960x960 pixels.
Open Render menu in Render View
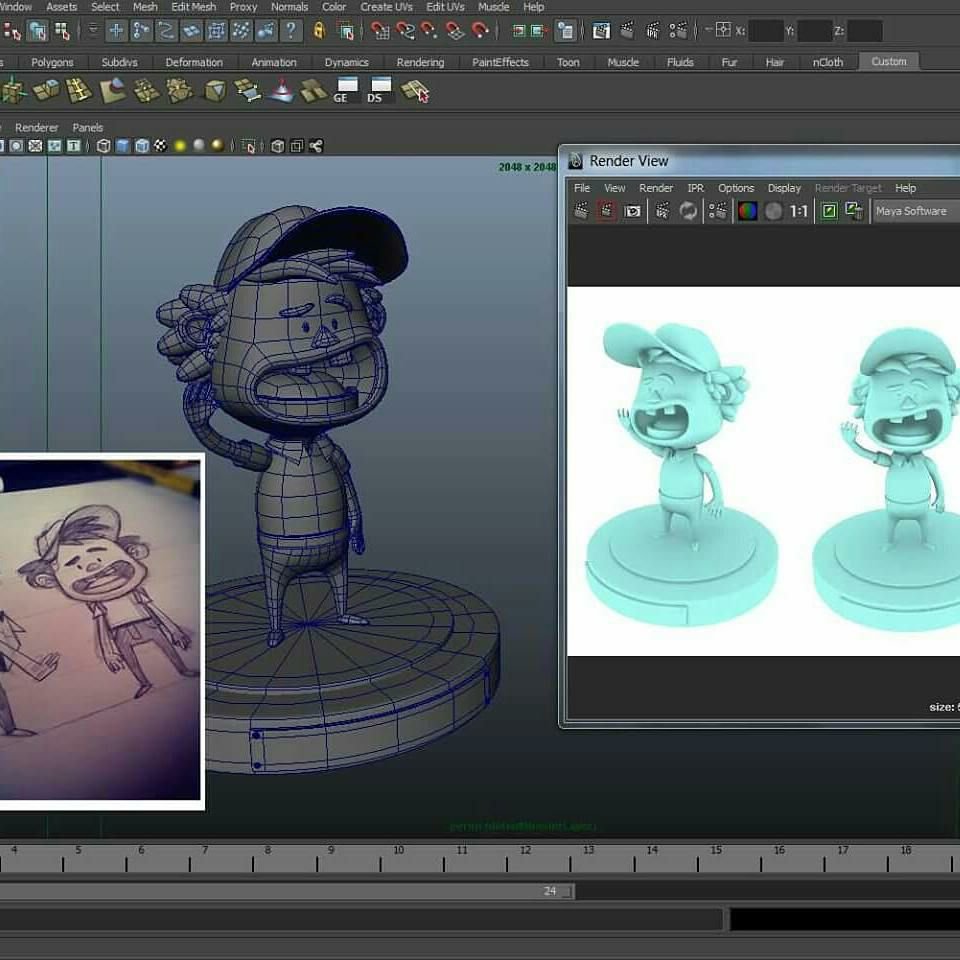point(656,188)
